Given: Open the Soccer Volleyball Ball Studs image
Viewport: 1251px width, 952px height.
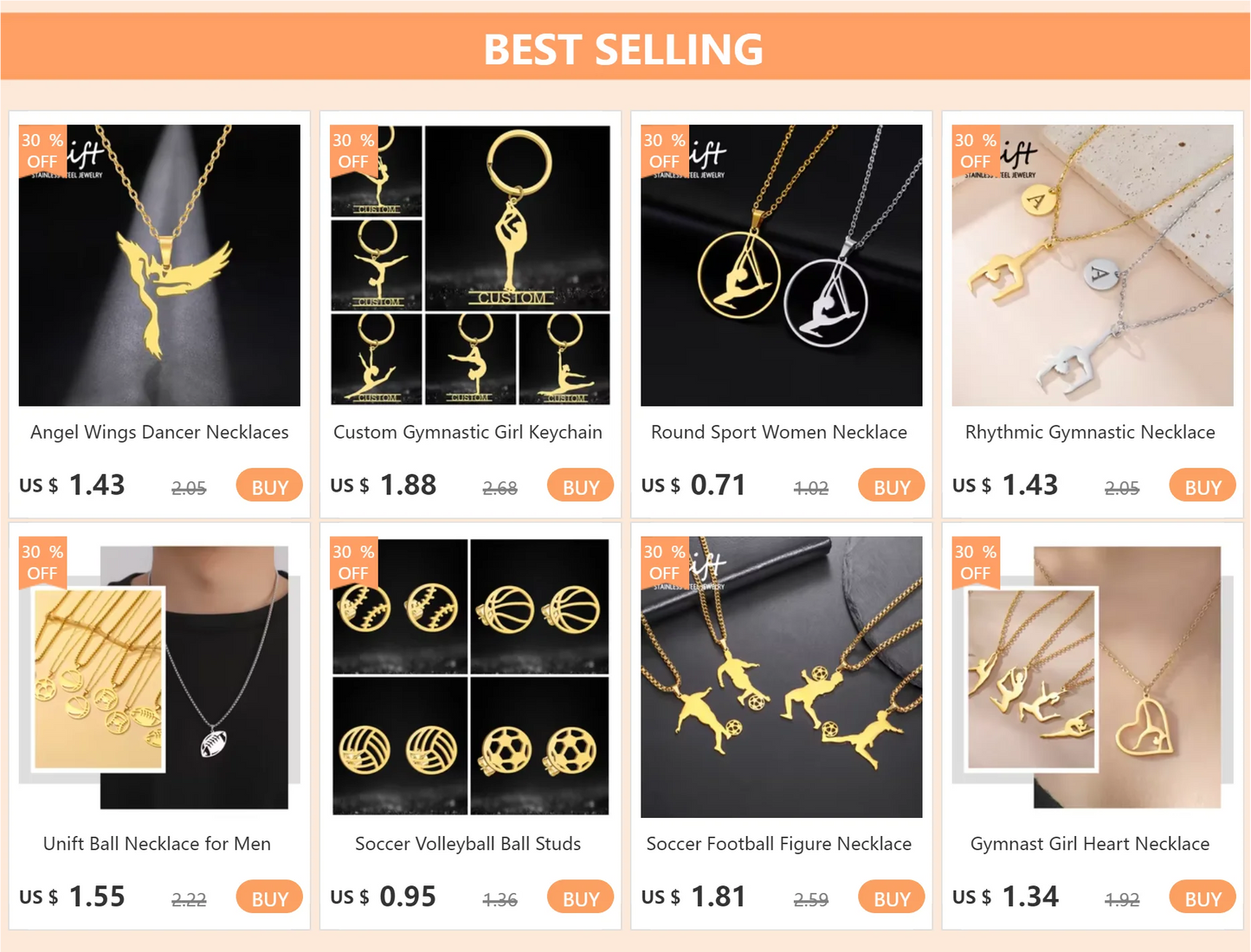Looking at the screenshot, I should click(470, 677).
